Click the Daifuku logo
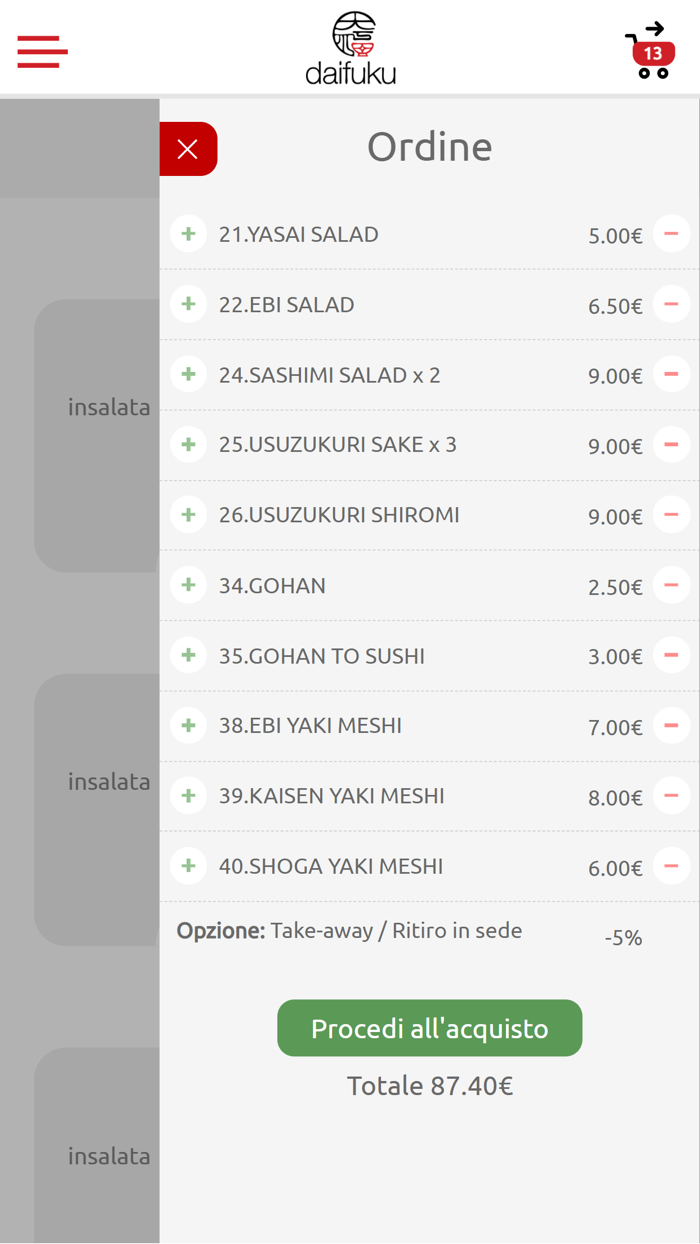 (351, 49)
